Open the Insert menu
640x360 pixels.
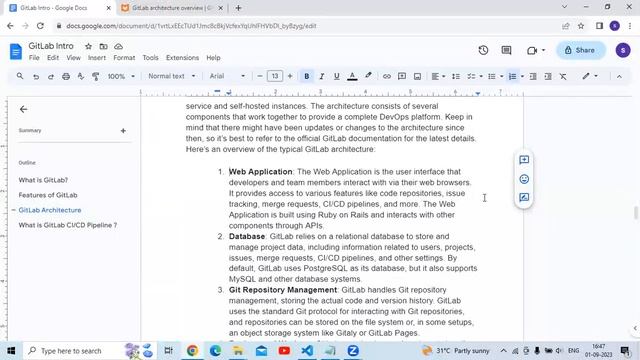point(97,58)
